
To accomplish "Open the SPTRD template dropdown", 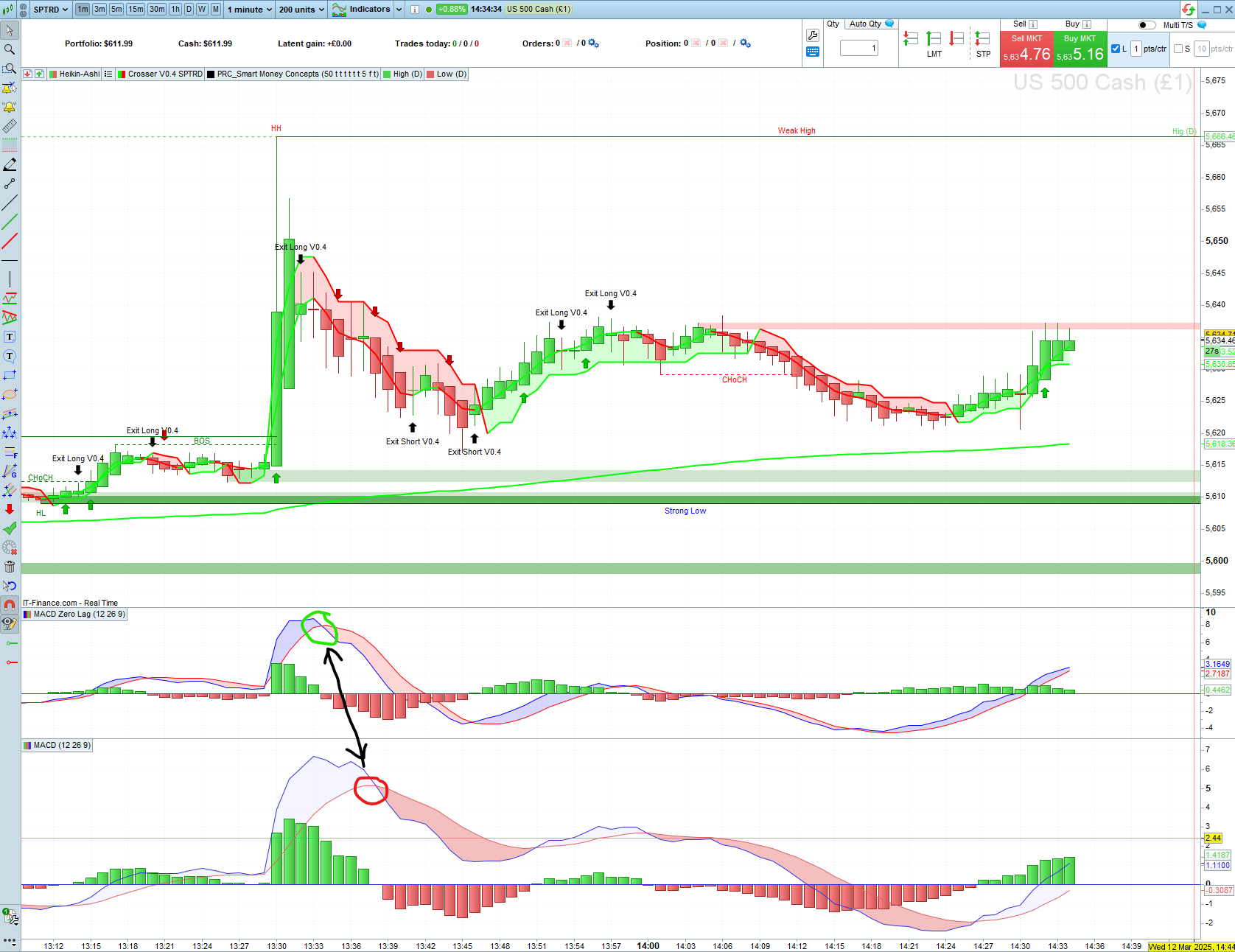I will point(50,10).
